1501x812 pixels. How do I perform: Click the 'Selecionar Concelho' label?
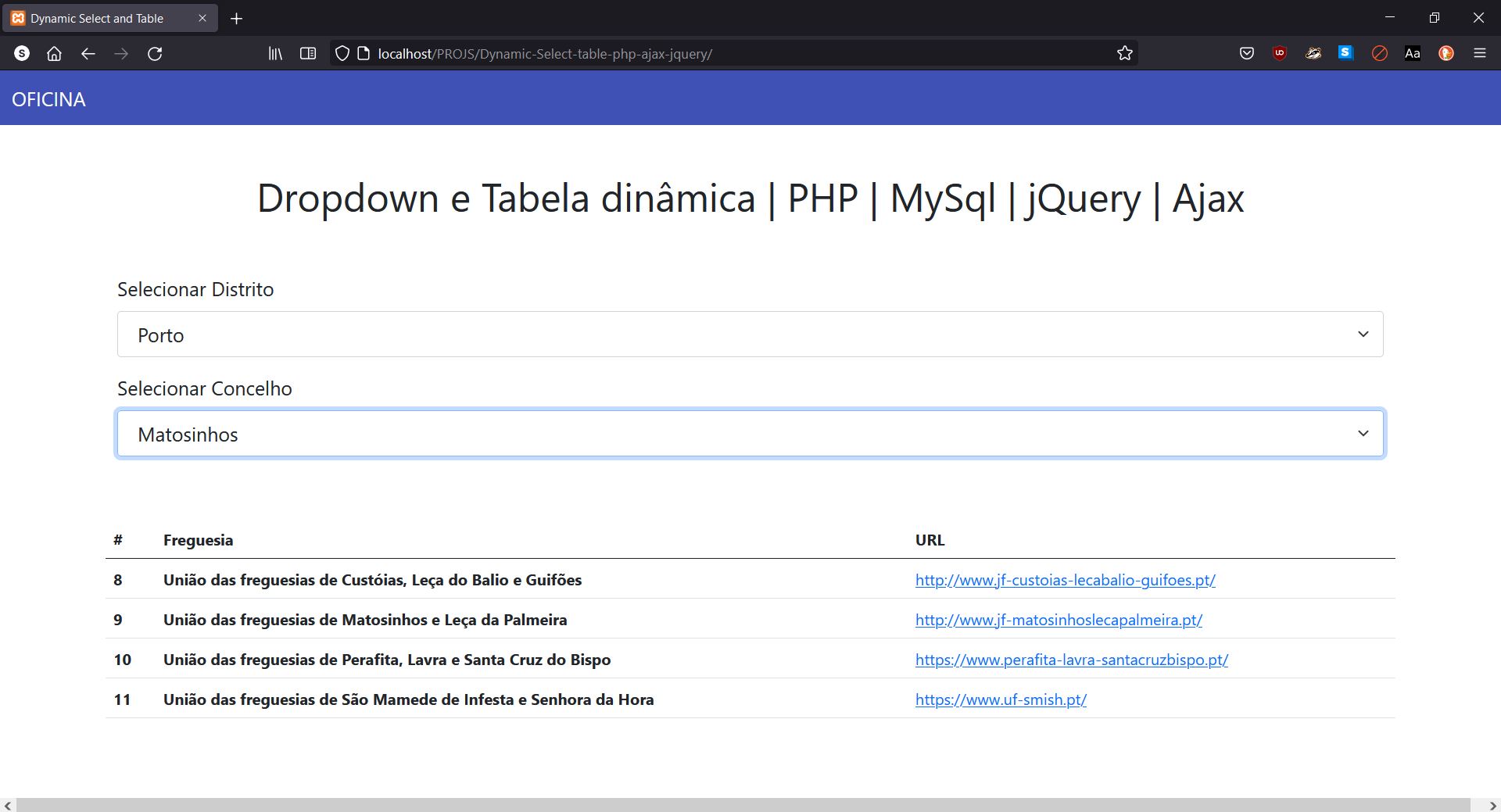pyautogui.click(x=205, y=388)
